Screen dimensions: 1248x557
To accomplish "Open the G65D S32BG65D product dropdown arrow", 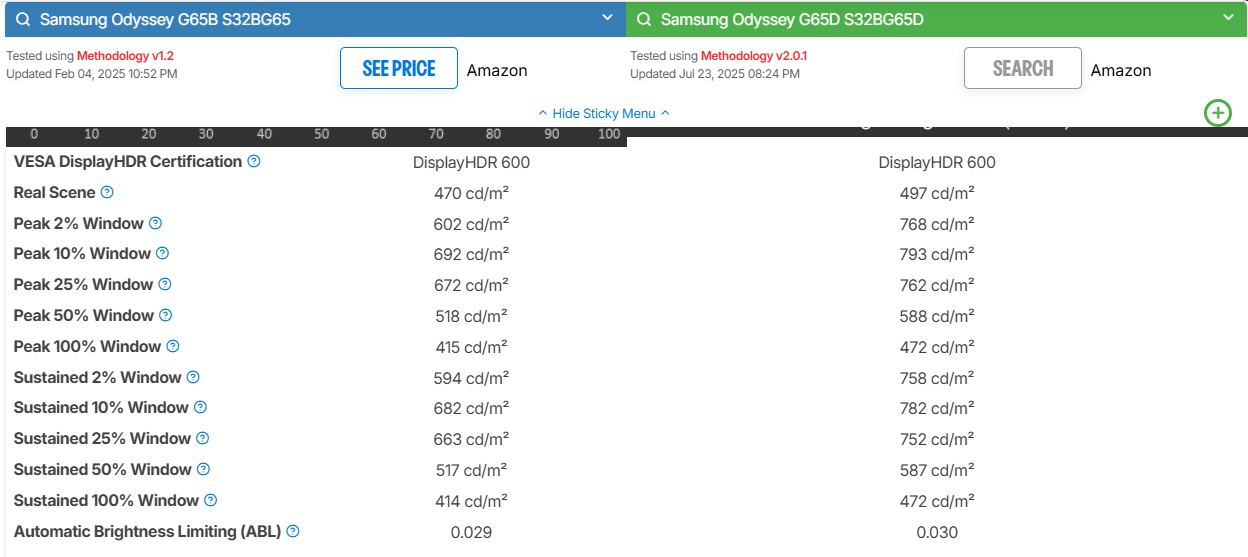I will coord(1228,18).
